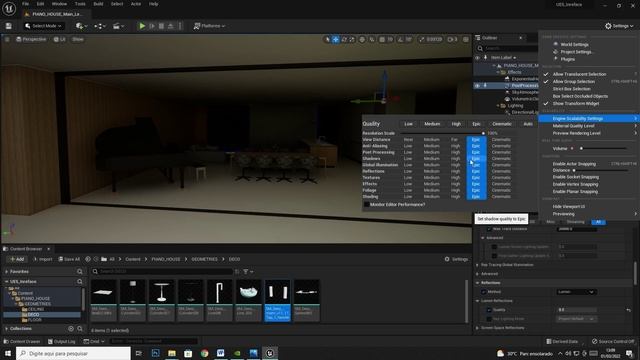Toggle Allow Group Selection option

point(573,82)
